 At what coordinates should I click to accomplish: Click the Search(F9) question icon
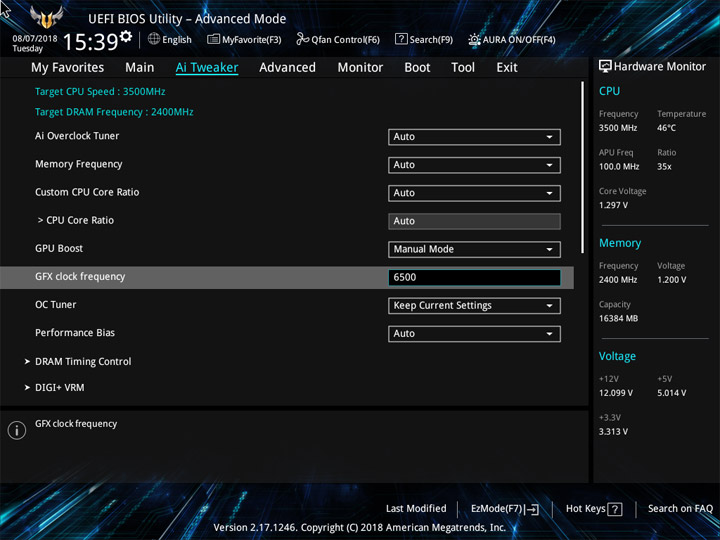[x=401, y=39]
